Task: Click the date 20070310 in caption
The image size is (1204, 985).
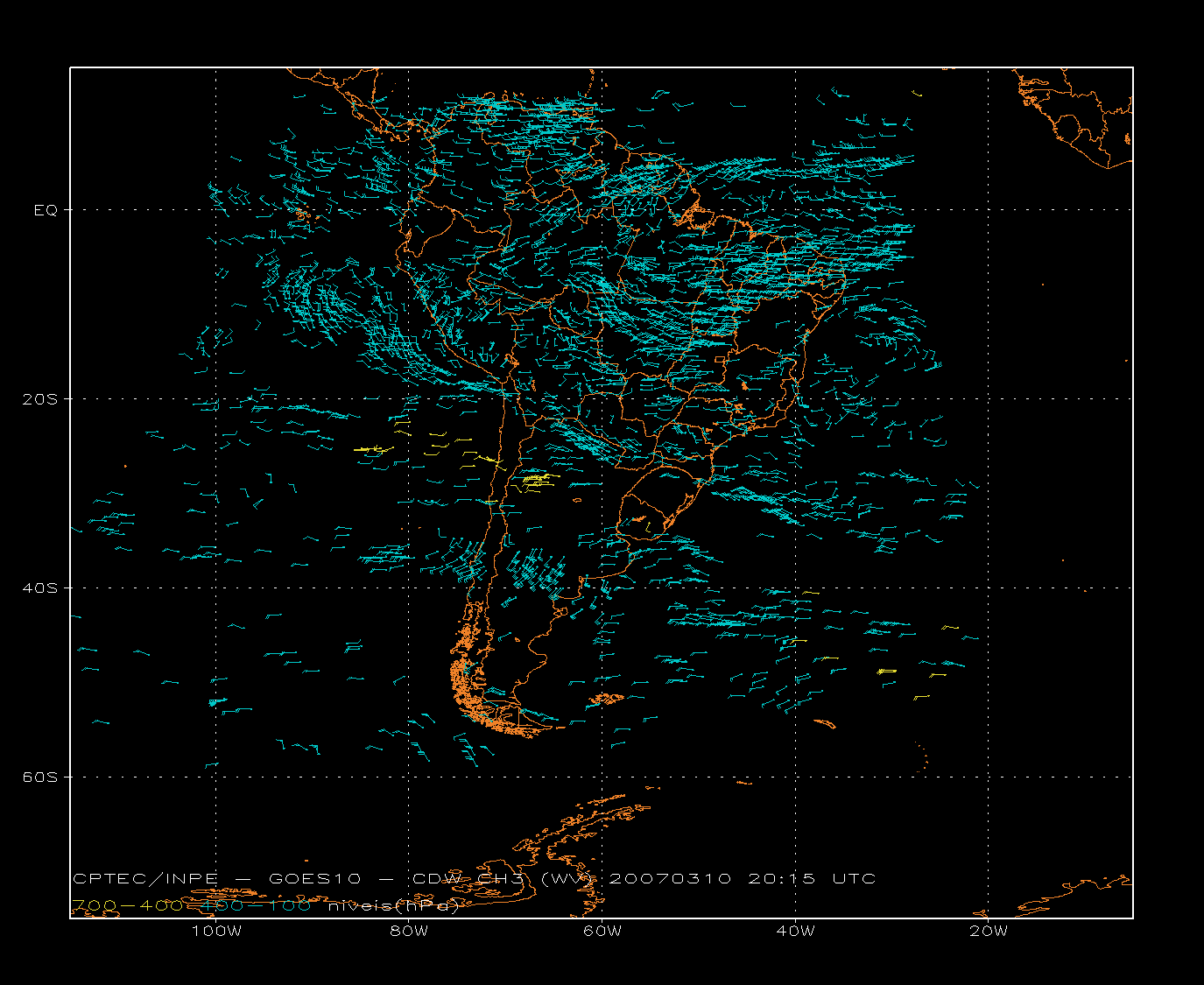Action: click(x=670, y=878)
